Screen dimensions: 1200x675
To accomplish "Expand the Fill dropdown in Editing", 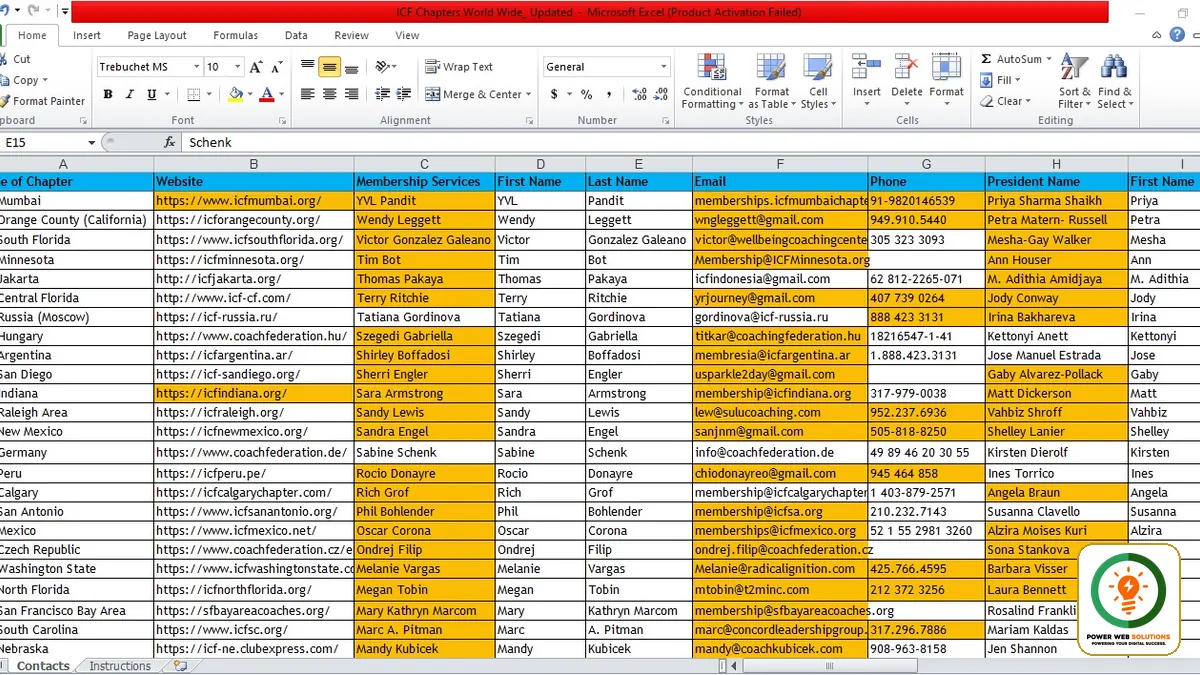I will tap(1018, 80).
